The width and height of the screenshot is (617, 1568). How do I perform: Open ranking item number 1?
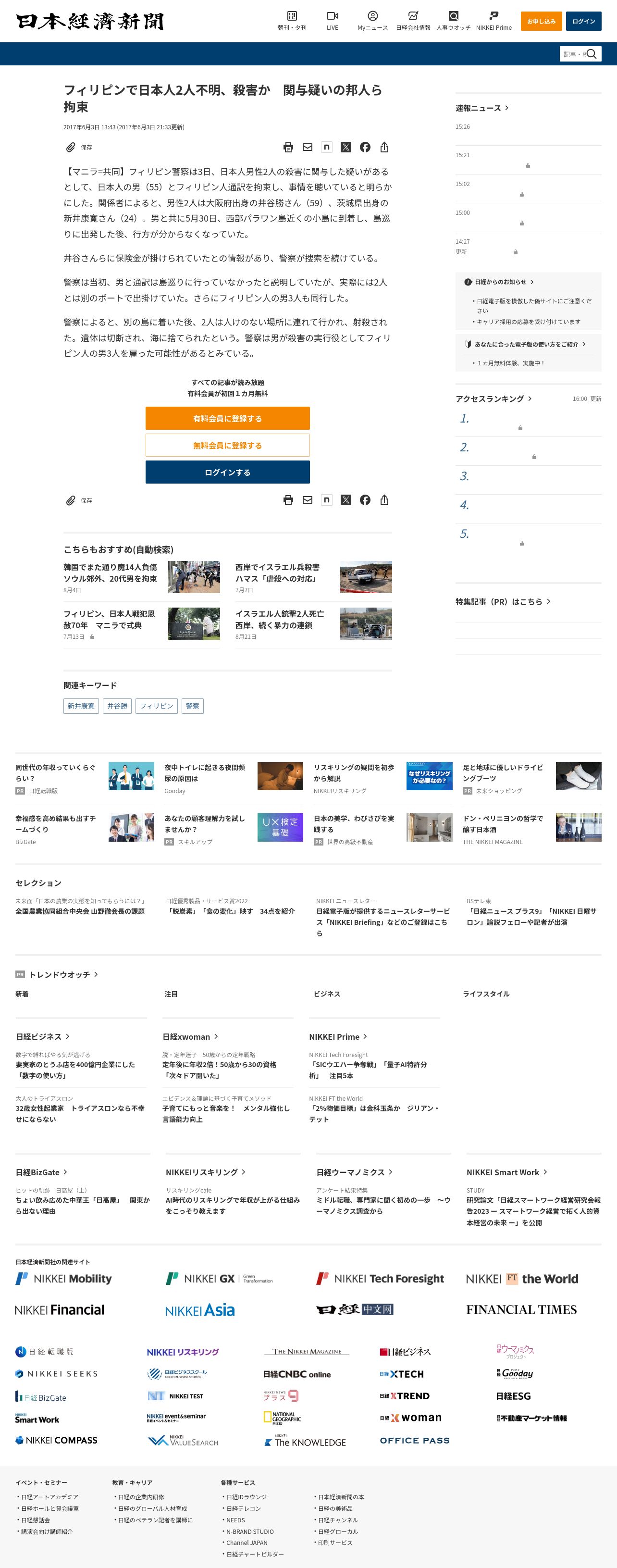coord(528,422)
